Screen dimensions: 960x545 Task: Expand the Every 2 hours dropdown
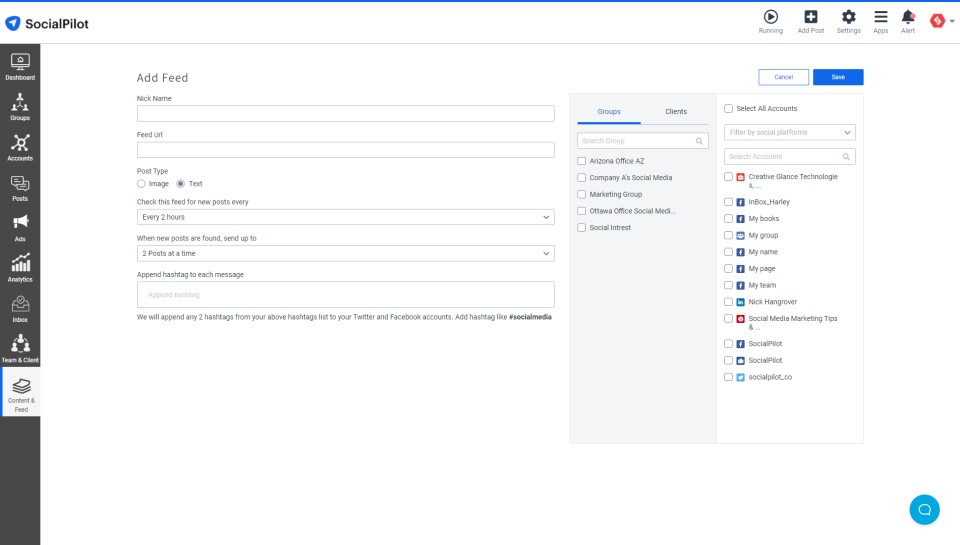[345, 217]
